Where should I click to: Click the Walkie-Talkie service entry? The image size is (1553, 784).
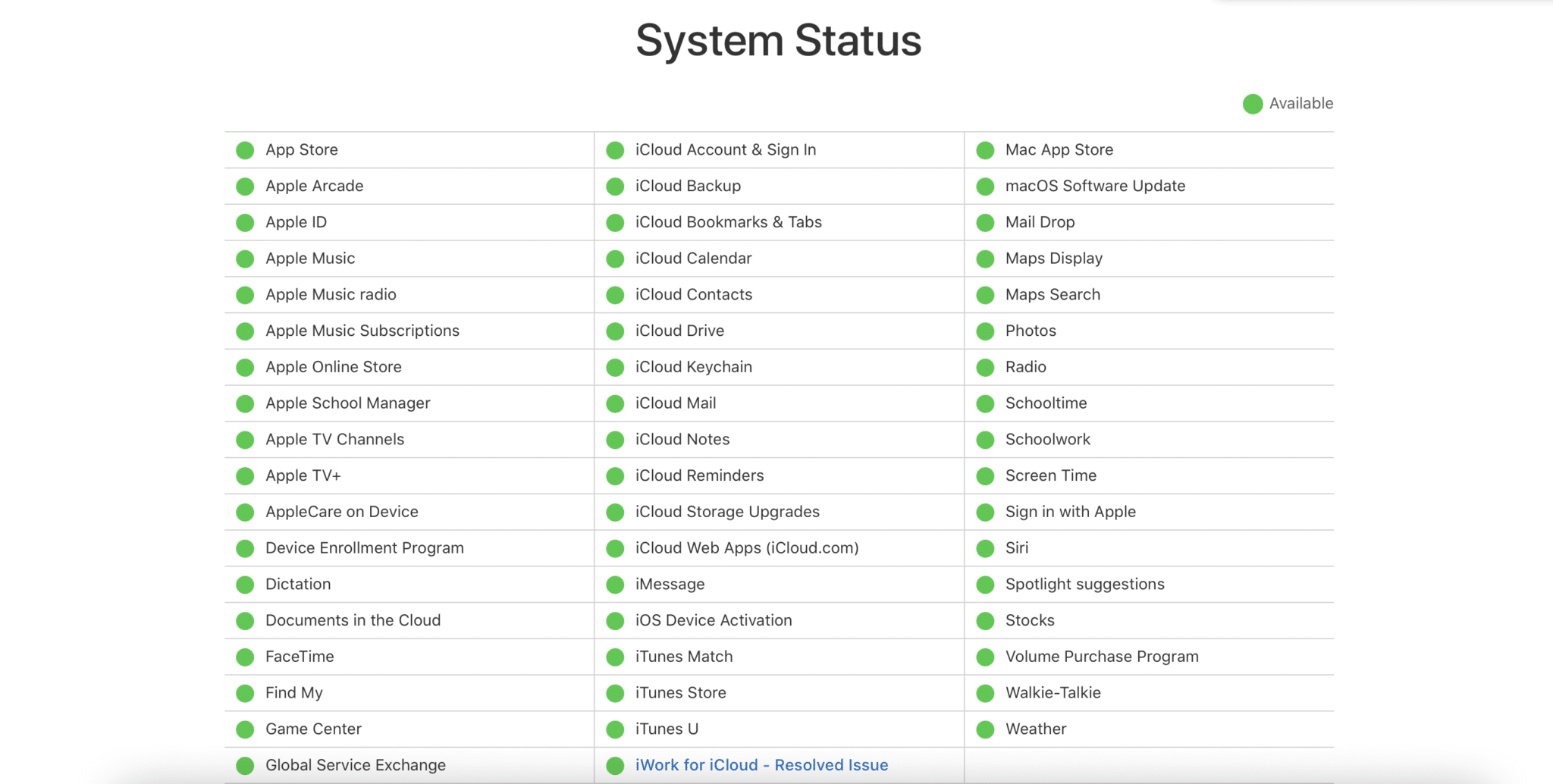[x=1053, y=692]
